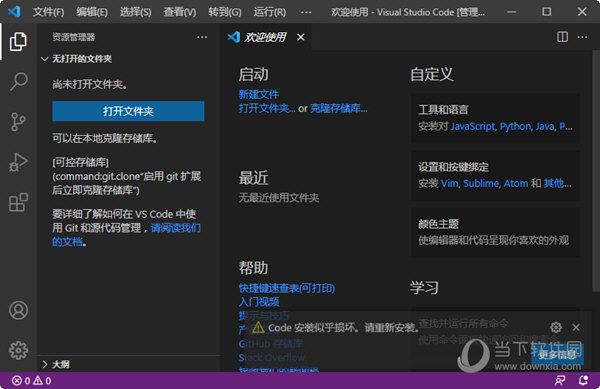Open notification settings gear icon
This screenshot has width=600, height=389.
coord(556,327)
